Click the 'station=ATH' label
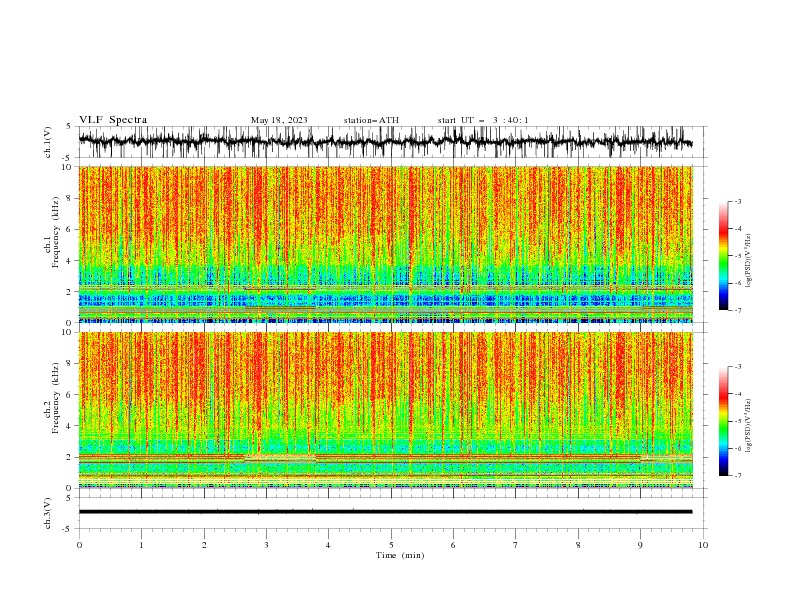792x612 pixels. [x=371, y=120]
